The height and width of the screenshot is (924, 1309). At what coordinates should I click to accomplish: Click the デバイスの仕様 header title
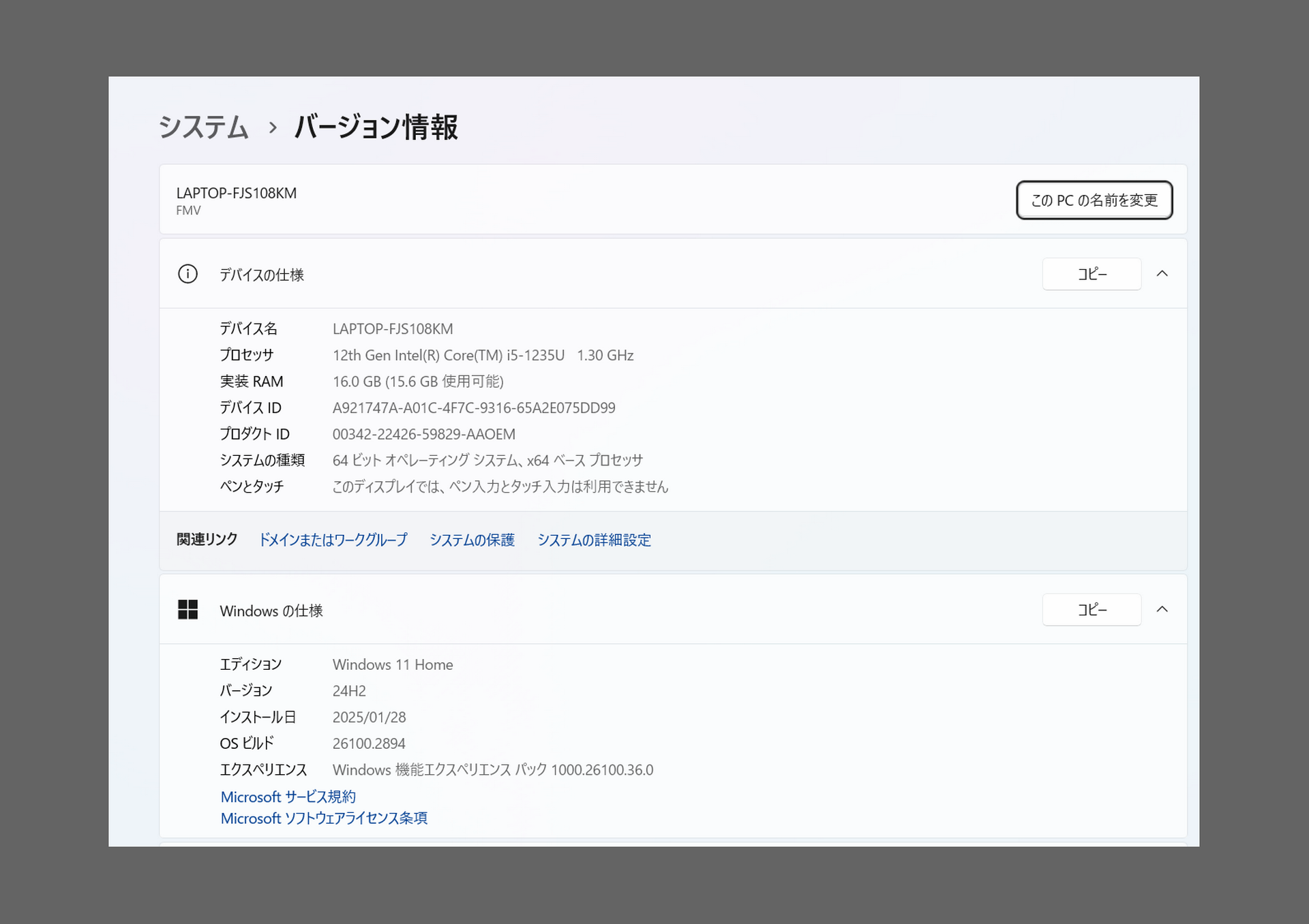(x=262, y=275)
